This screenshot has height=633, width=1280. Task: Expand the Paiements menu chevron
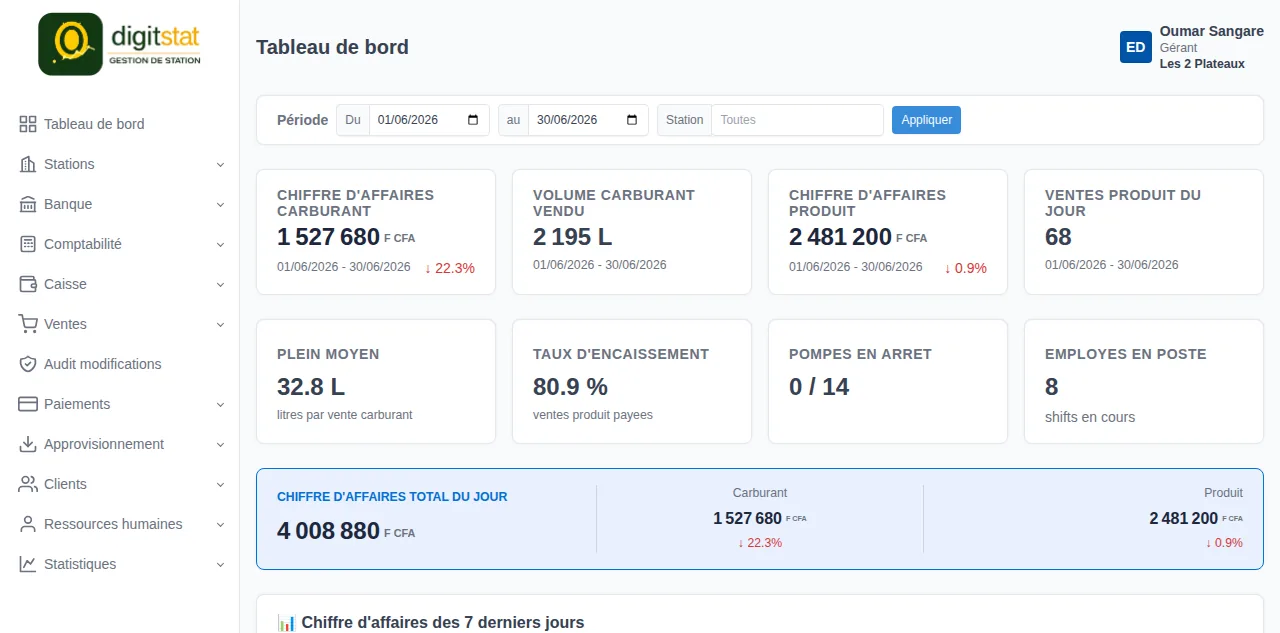[221, 404]
